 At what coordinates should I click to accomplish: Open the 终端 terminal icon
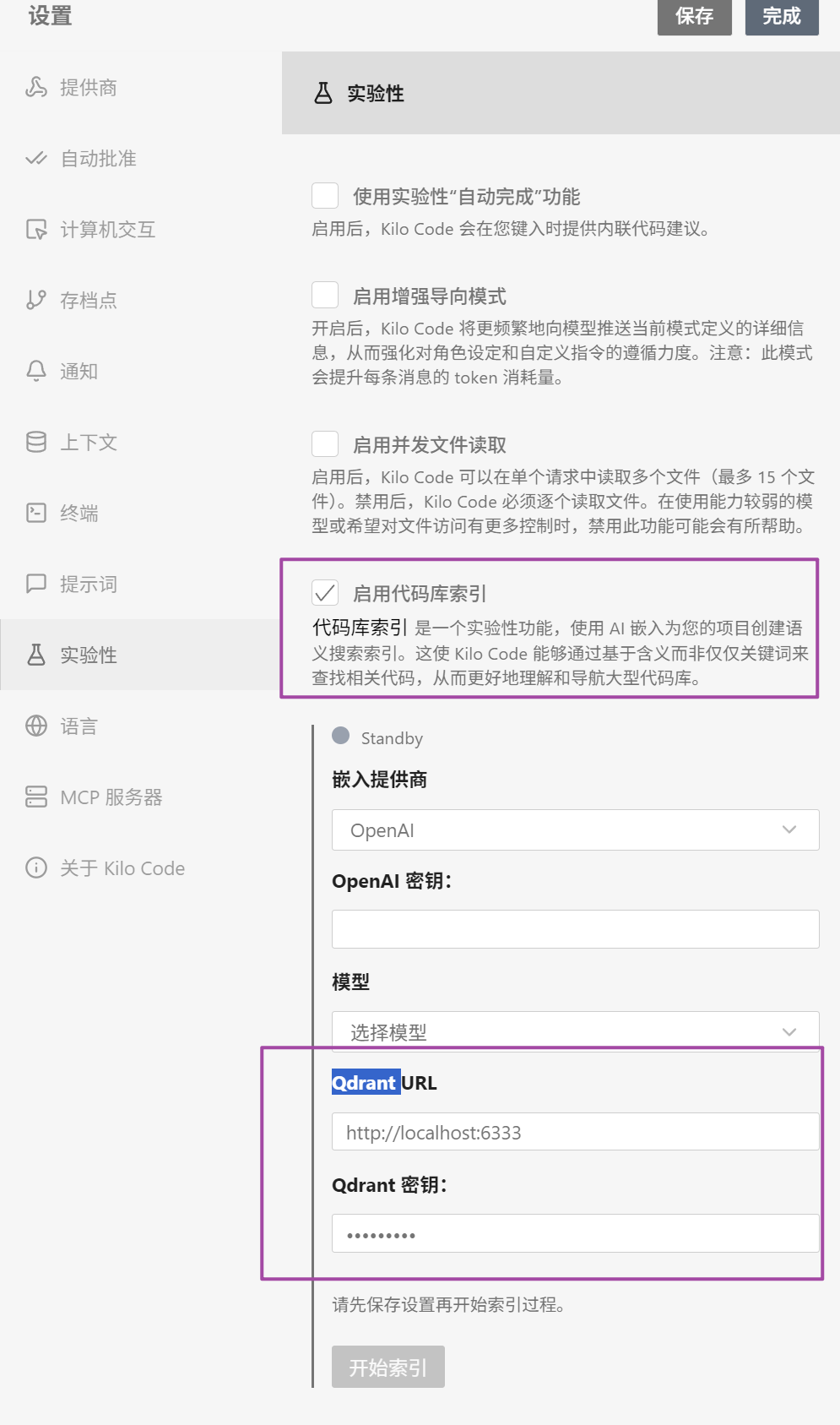pyautogui.click(x=36, y=513)
